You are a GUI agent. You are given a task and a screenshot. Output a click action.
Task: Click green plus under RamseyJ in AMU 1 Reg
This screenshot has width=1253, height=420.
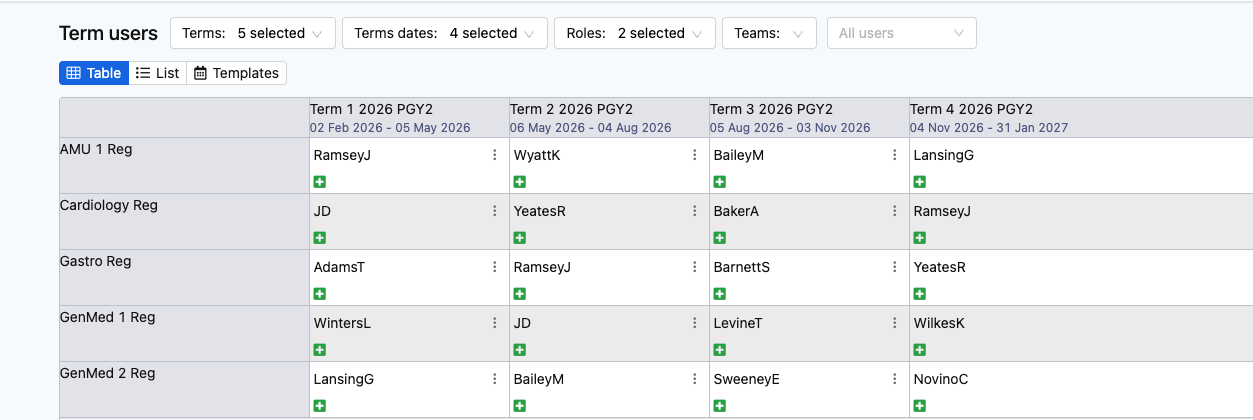[319, 182]
